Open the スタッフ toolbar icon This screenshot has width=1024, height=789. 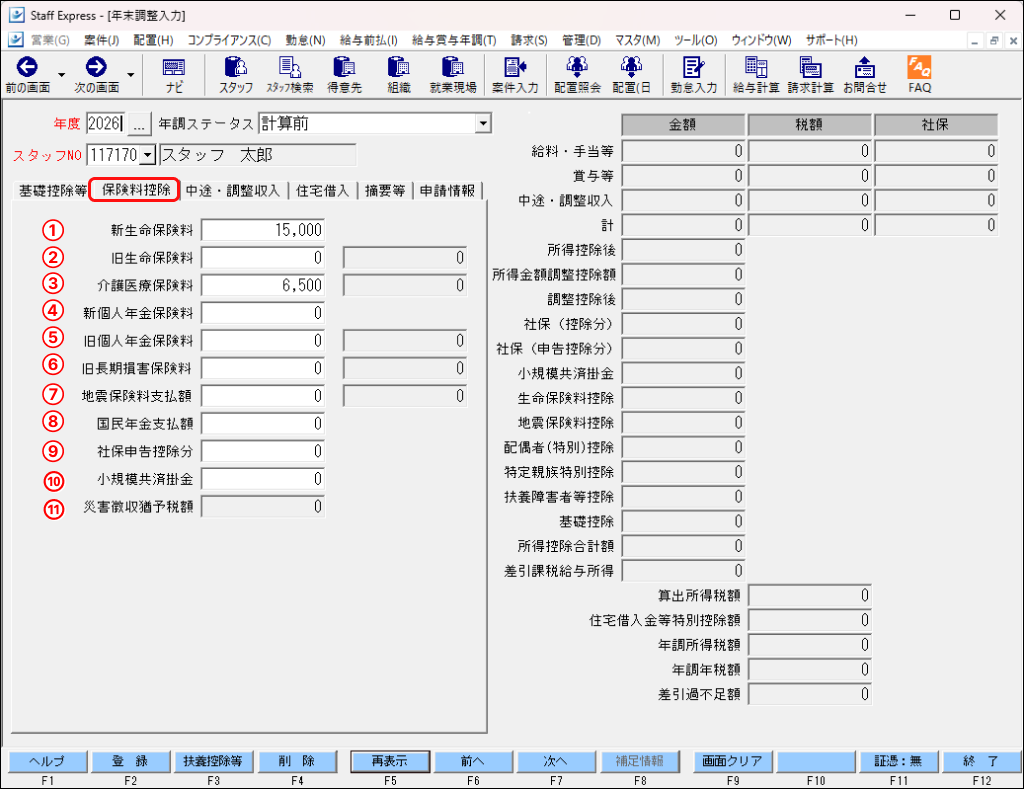(236, 74)
